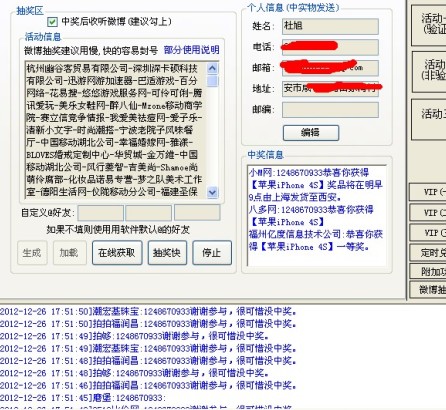Start the 抽奖快 button
This screenshot has width=446, height=410.
coord(167,253)
